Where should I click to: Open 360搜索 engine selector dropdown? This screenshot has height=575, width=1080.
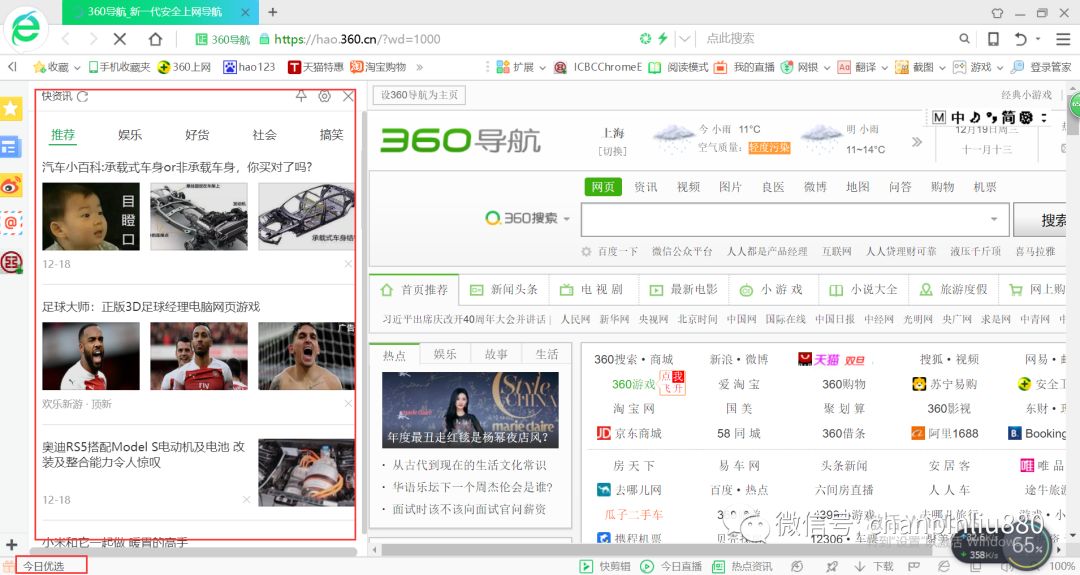click(x=568, y=219)
